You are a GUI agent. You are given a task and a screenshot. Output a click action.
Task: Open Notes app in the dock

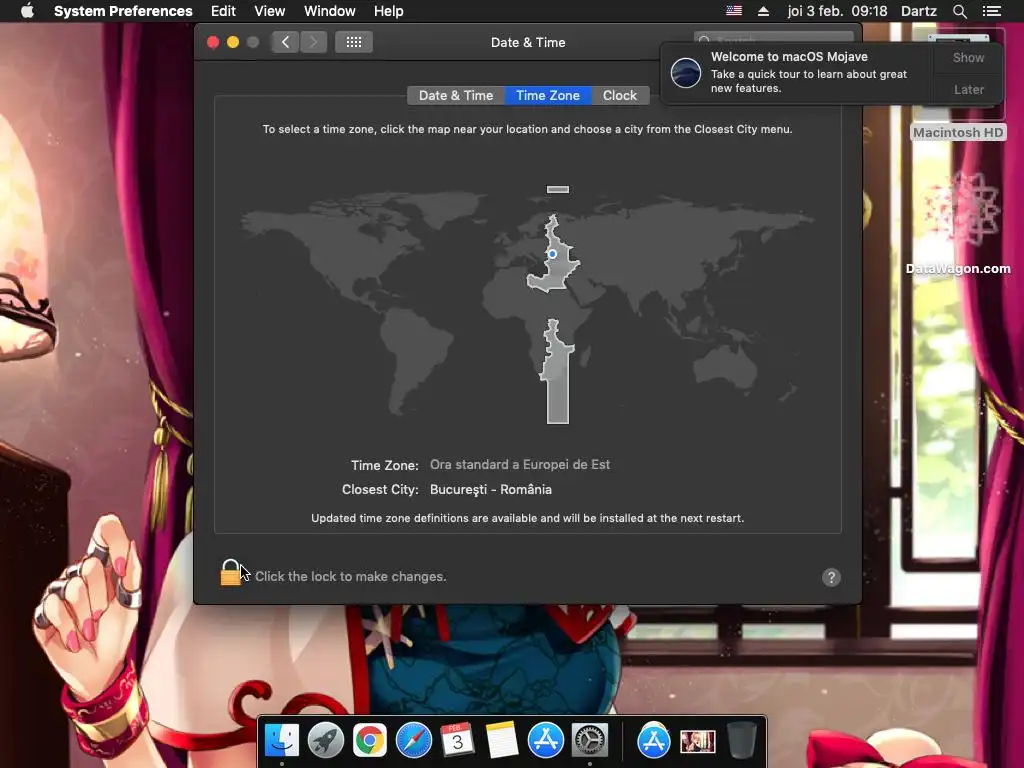pos(502,741)
